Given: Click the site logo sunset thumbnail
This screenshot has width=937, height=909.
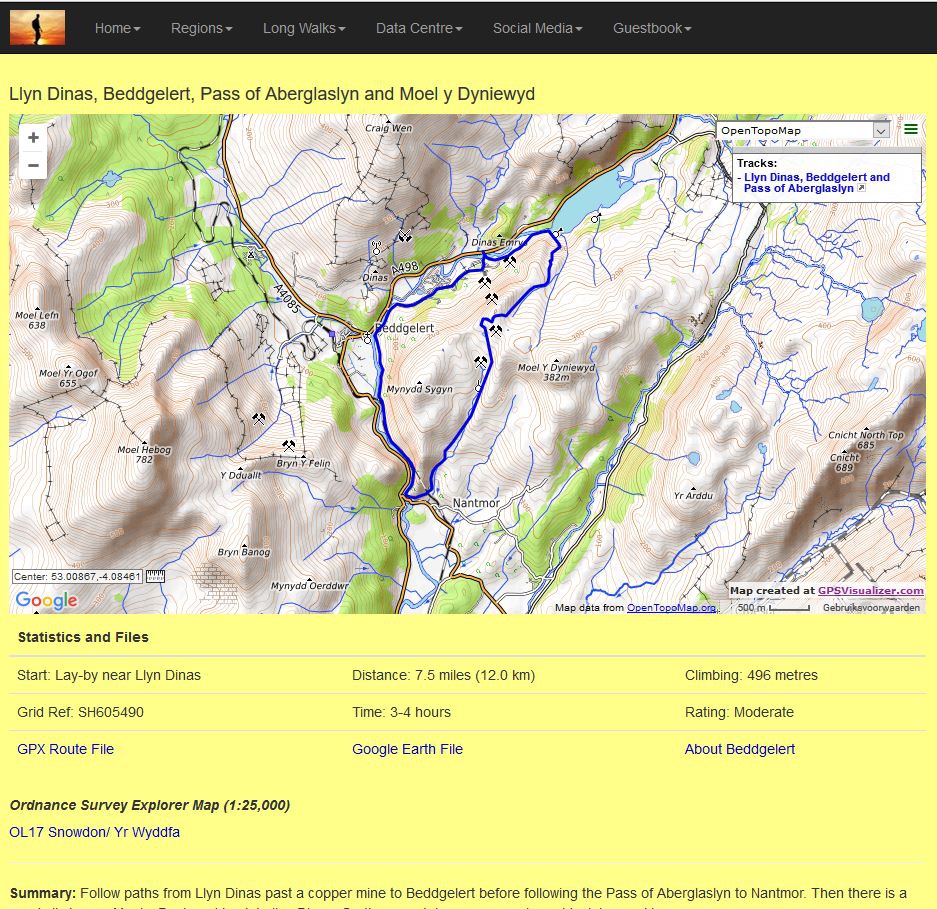Looking at the screenshot, I should point(37,27).
